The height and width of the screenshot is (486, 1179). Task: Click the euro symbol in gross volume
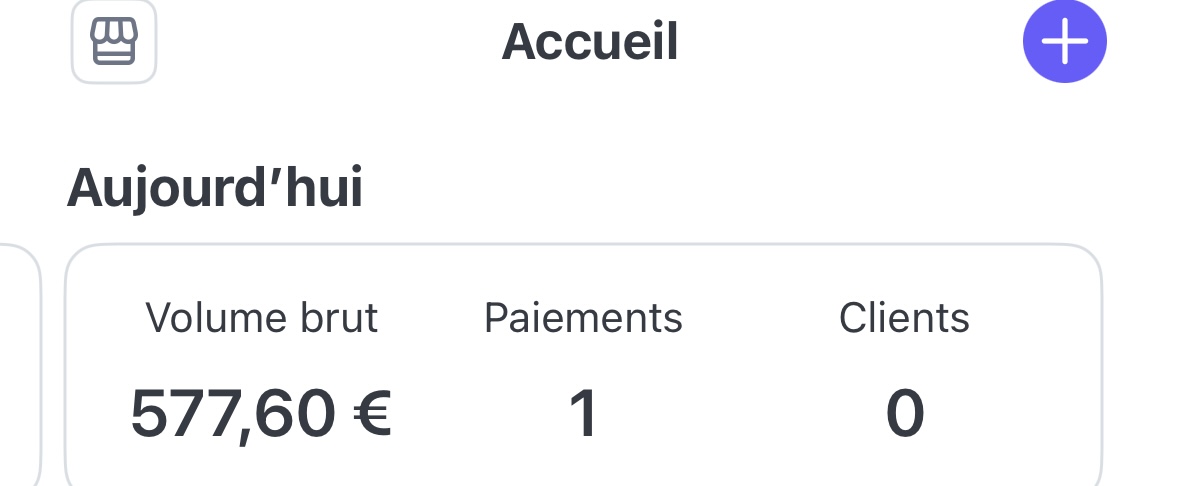[x=372, y=413]
